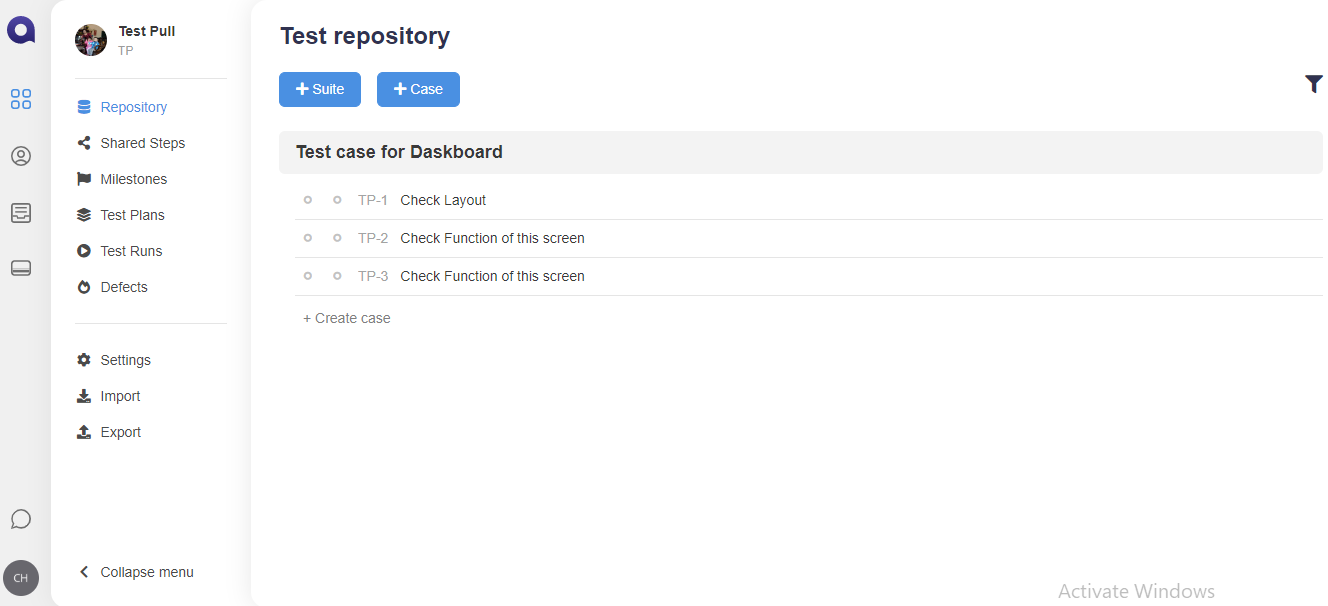Click the card-shaped icon in left rail

[21, 268]
